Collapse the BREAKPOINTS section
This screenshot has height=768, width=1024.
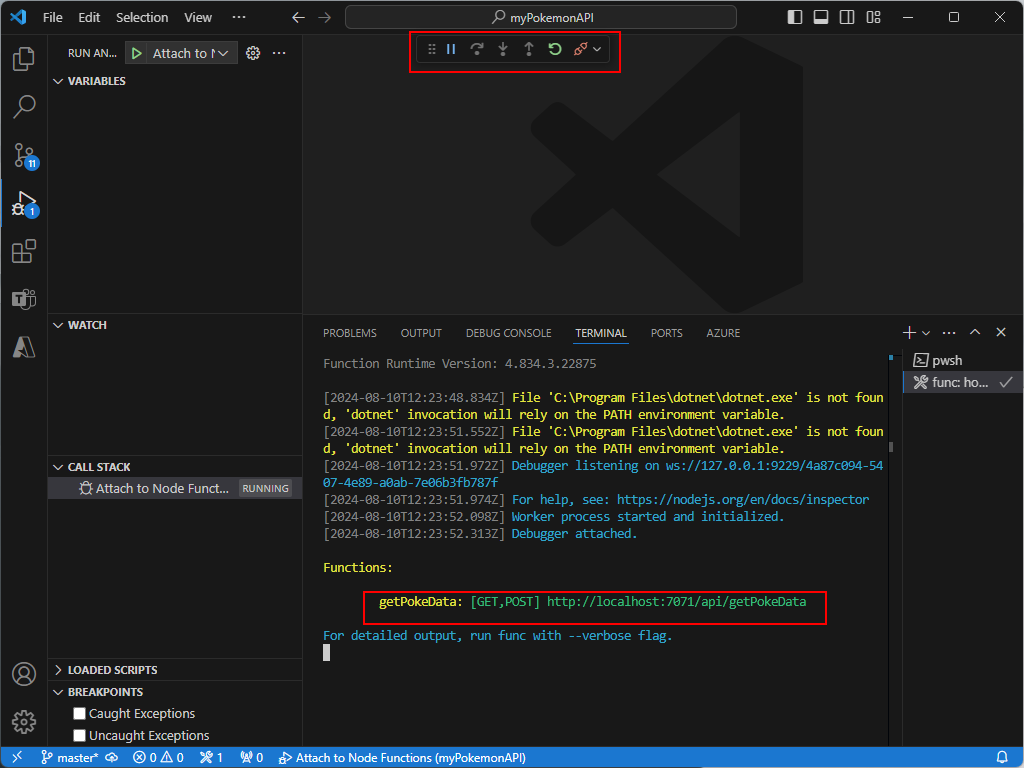point(58,692)
